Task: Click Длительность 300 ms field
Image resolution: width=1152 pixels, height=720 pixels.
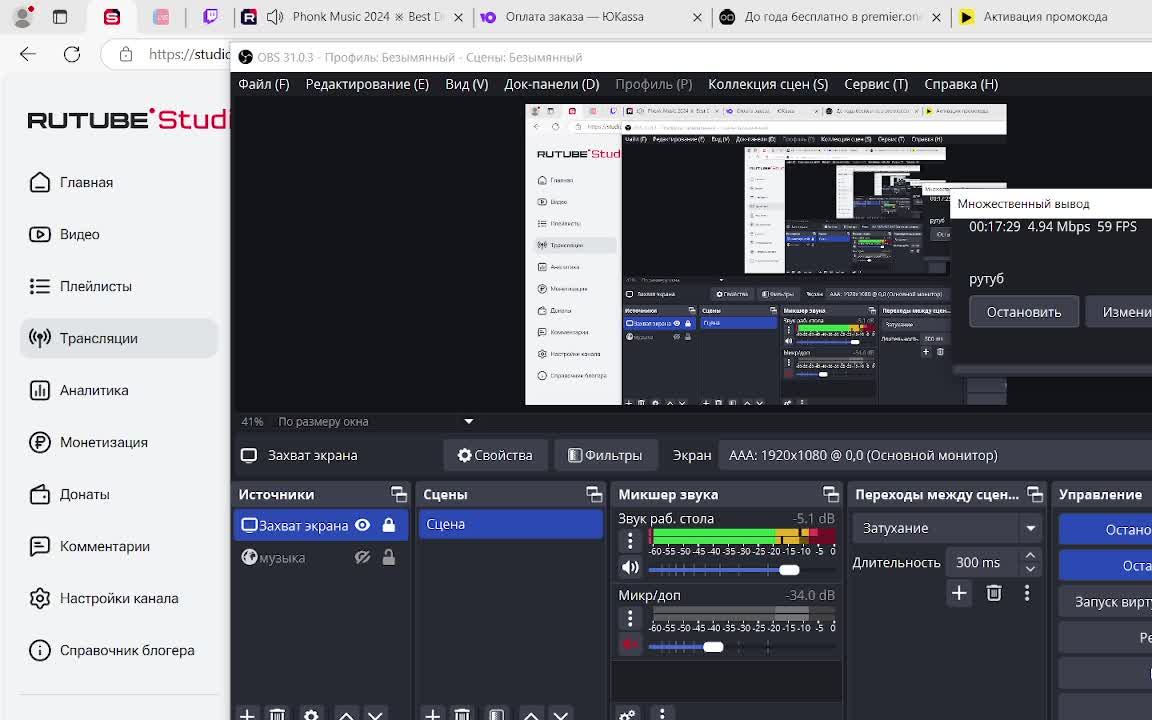Action: (x=983, y=563)
